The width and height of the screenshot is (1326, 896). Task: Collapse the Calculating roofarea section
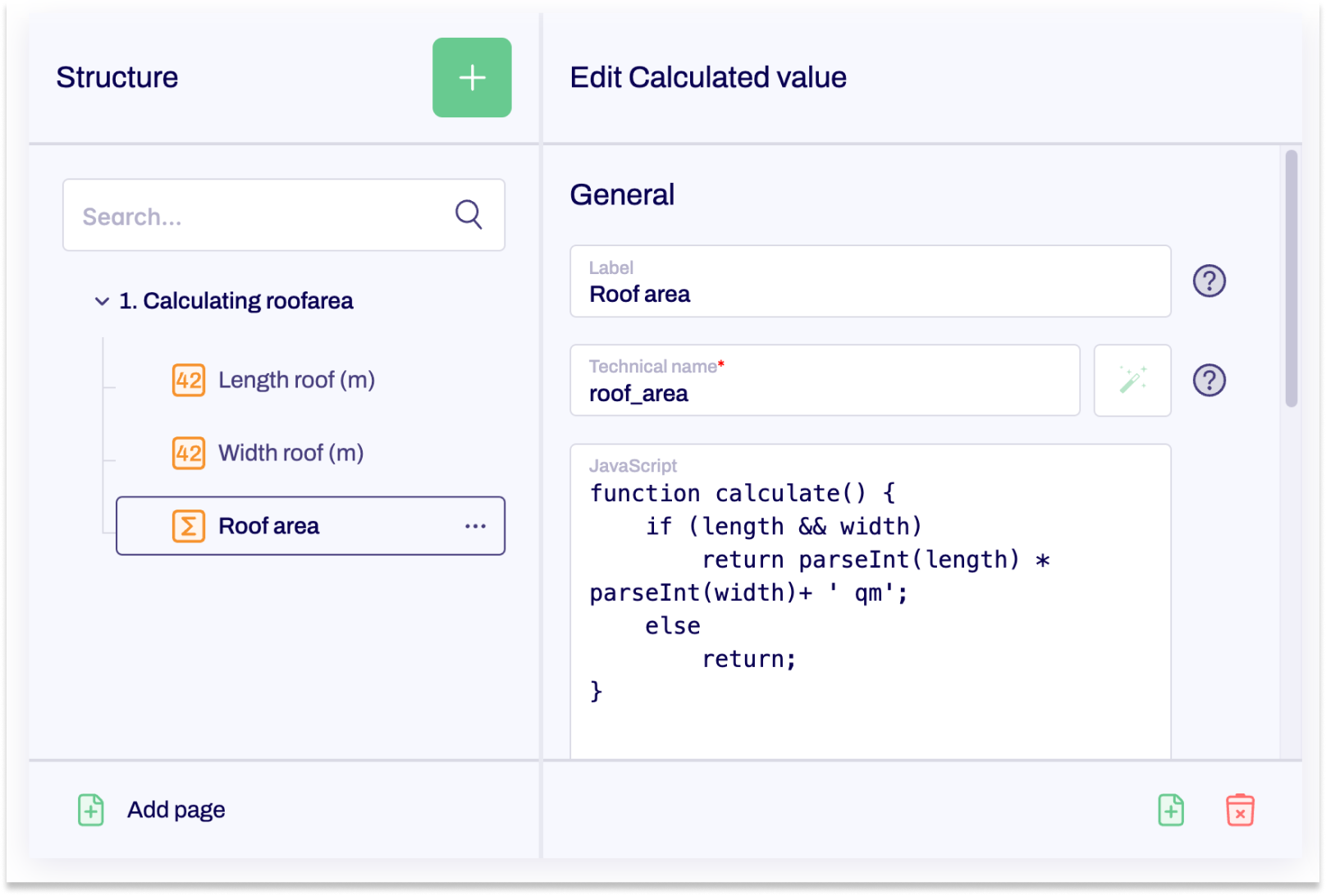(x=100, y=300)
